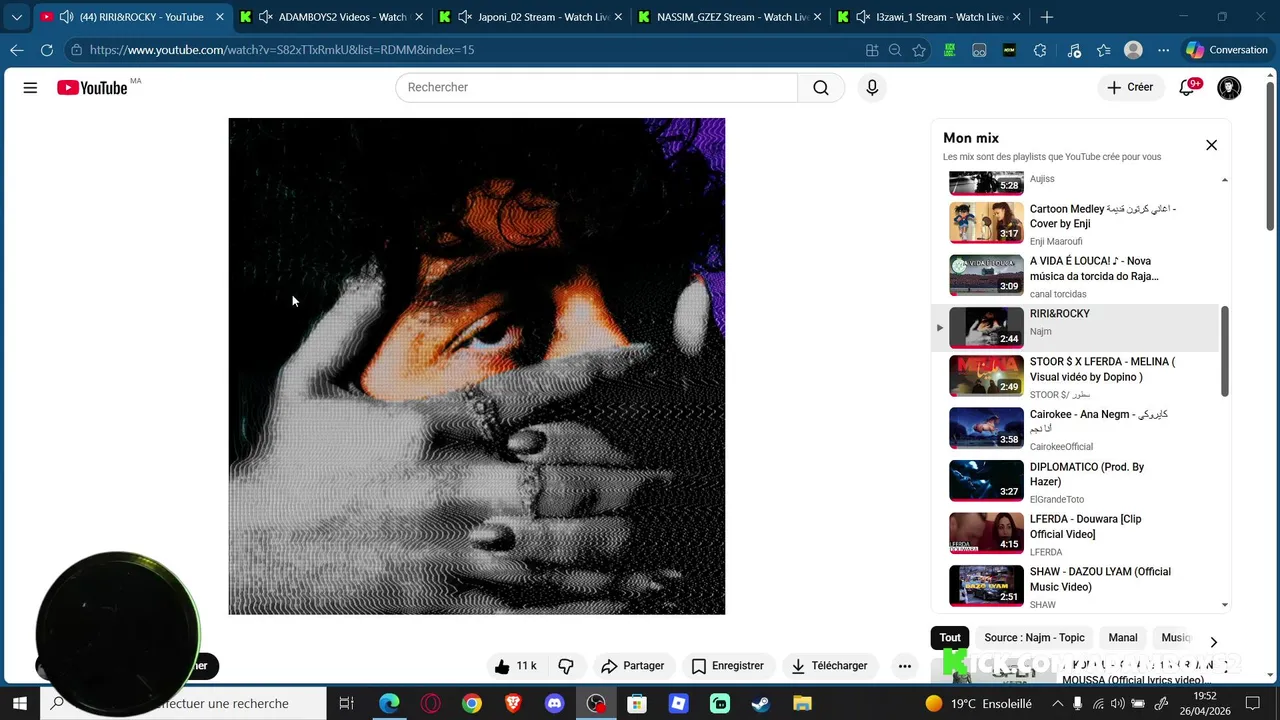Open browser settings and more menu
This screenshot has width=1280, height=720.
tap(1163, 50)
